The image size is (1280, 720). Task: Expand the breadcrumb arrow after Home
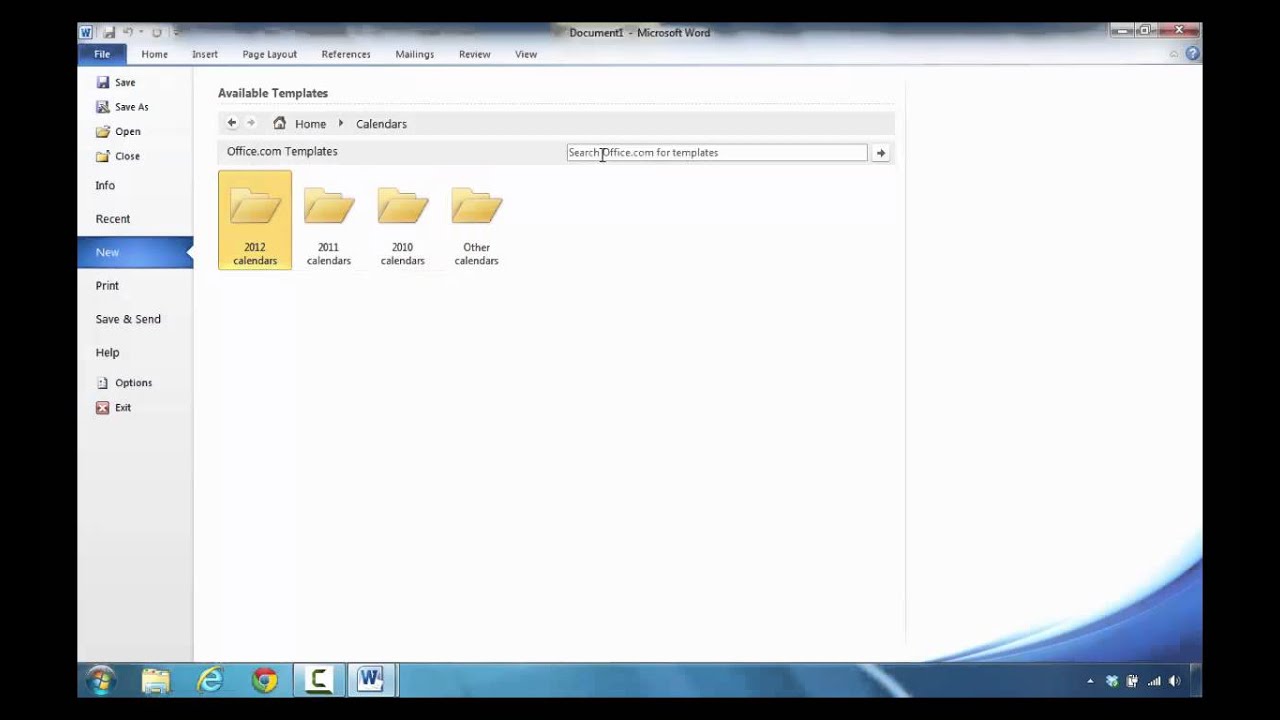pyautogui.click(x=341, y=123)
